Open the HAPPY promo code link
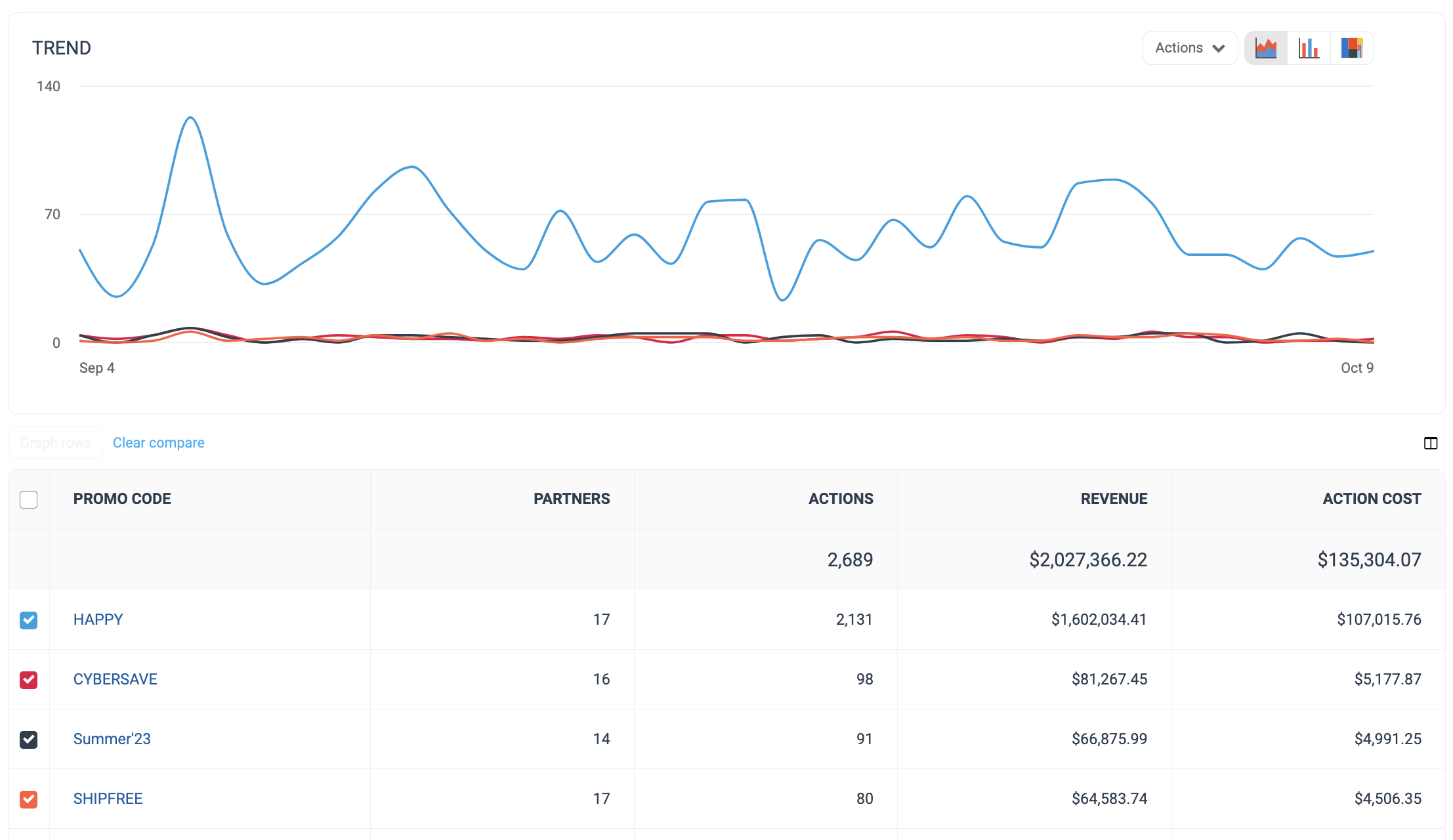Screen dimensions: 1453x840 (x=98, y=619)
